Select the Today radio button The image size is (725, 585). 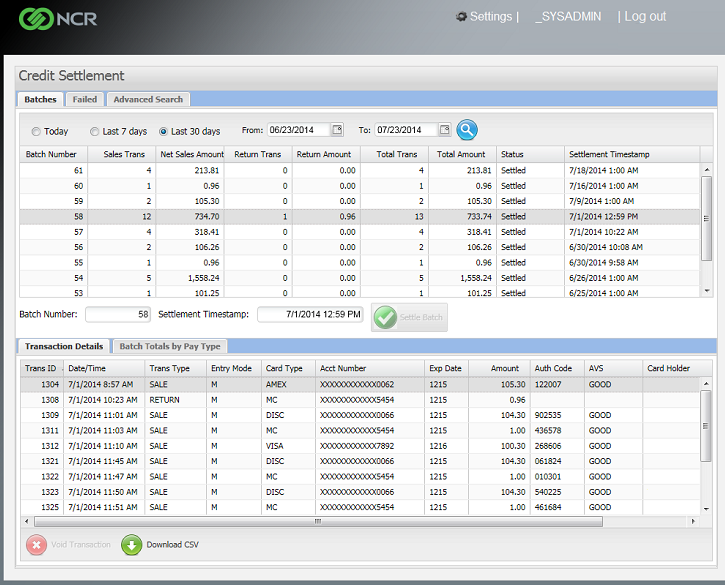click(36, 131)
